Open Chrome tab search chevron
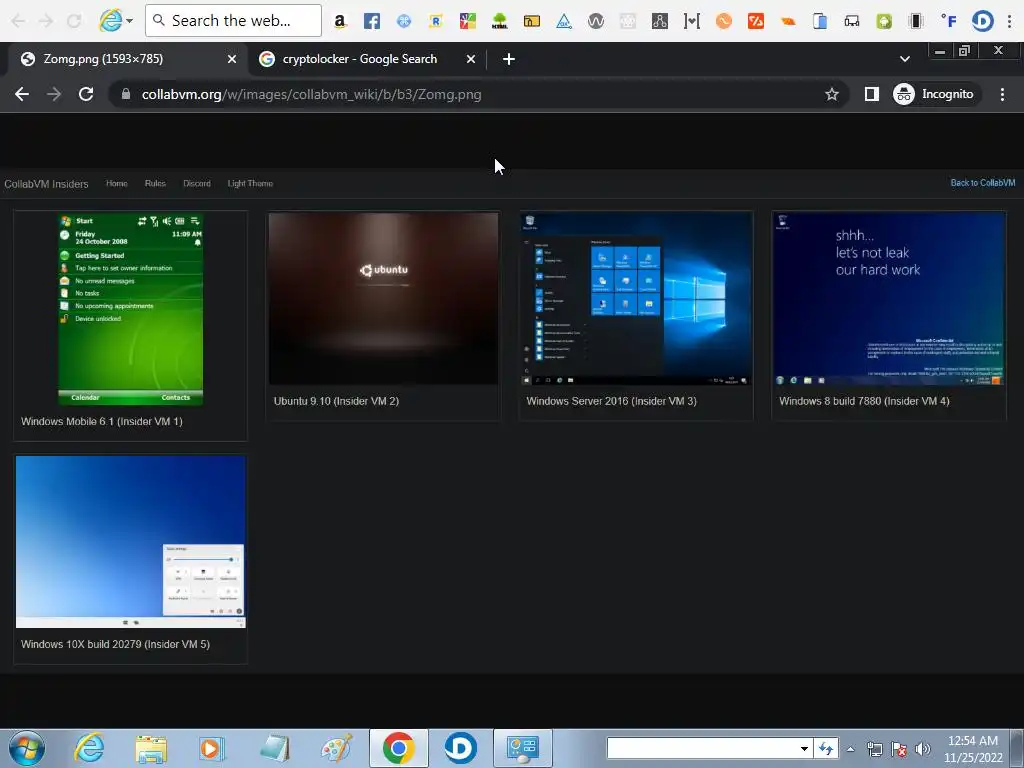1024x768 pixels. [x=904, y=59]
